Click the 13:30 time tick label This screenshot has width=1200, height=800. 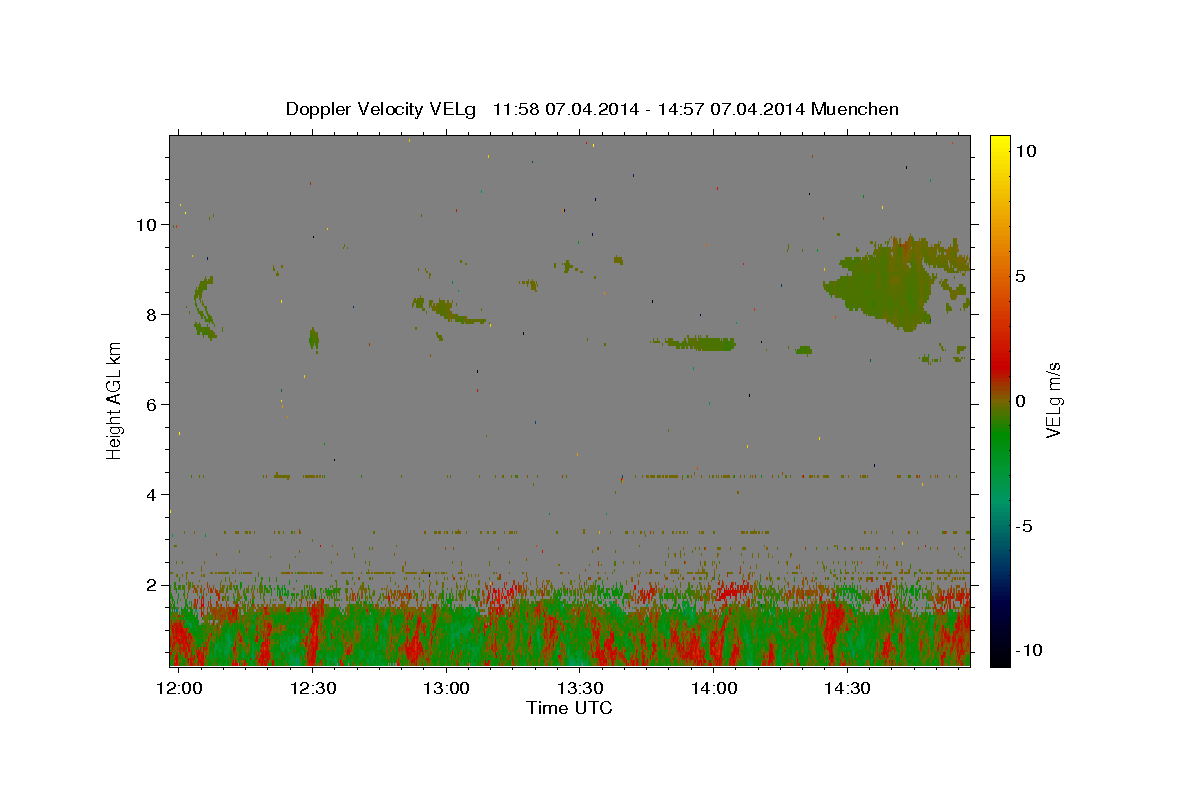click(580, 688)
